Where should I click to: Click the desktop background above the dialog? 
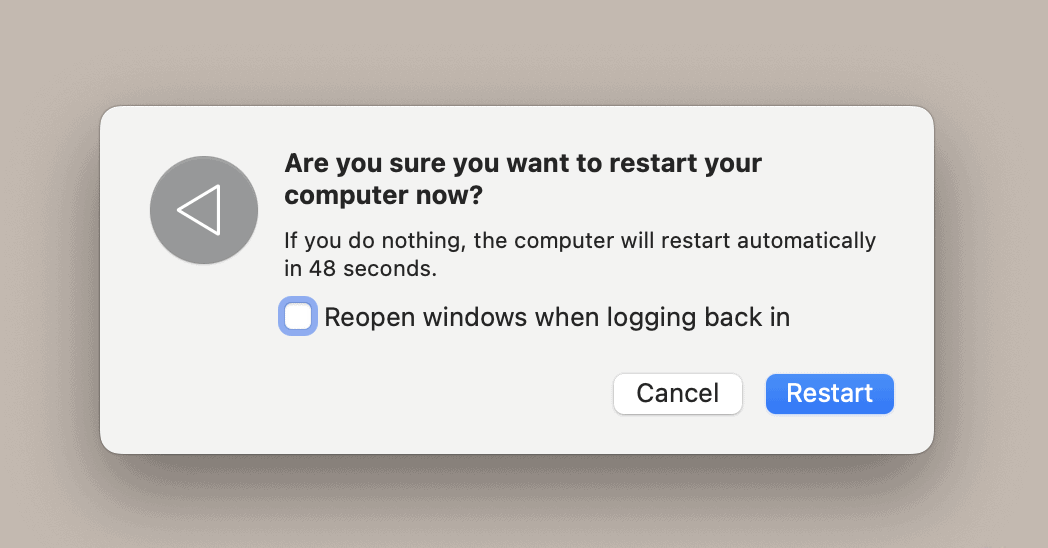click(x=520, y=50)
